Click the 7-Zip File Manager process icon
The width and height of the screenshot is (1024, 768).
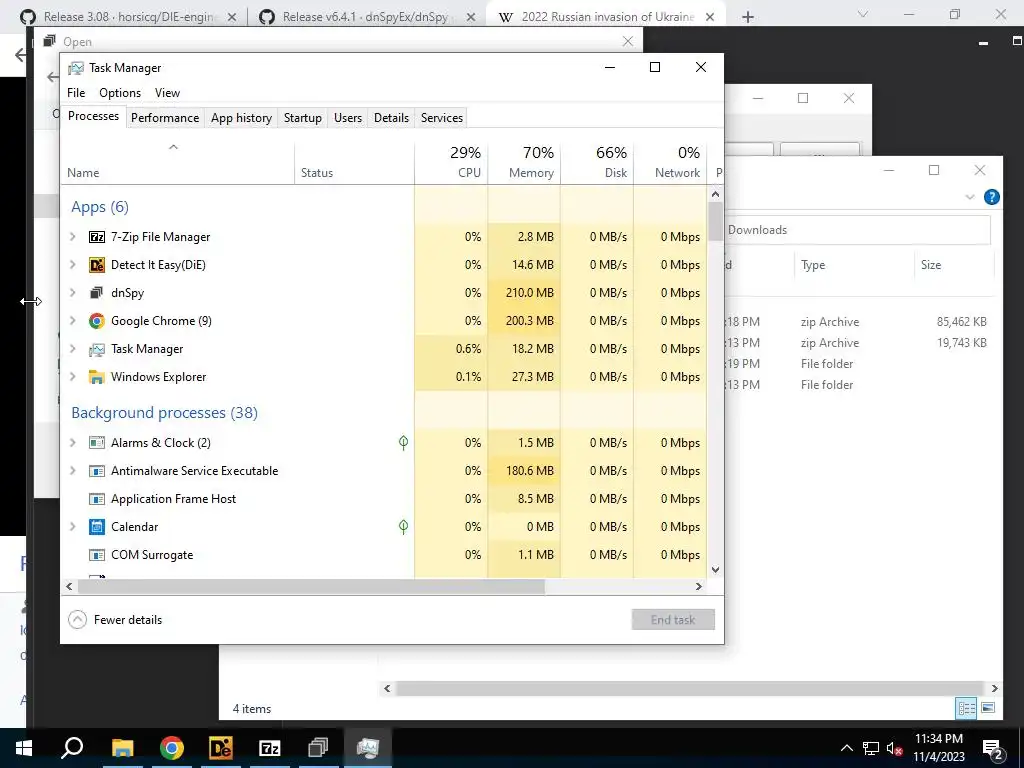[97, 237]
